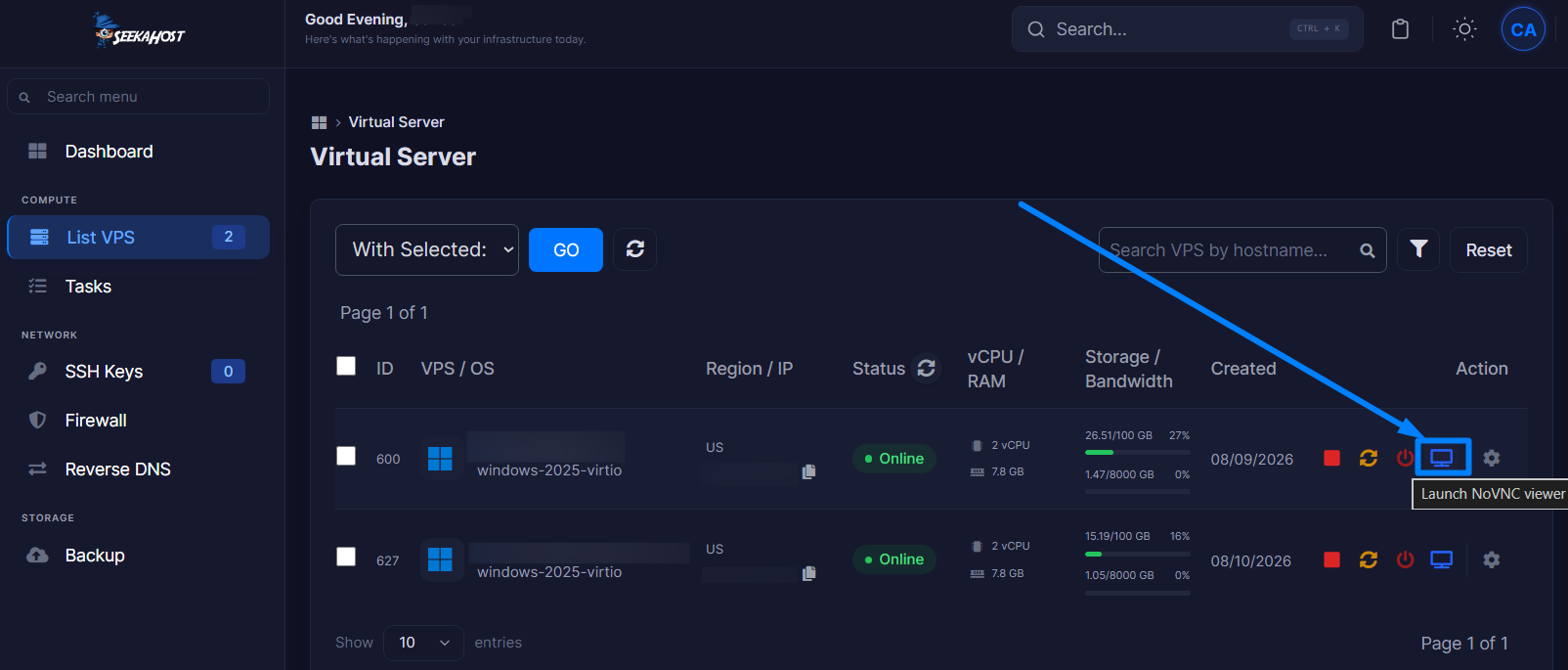Screen dimensions: 1568x670
Task: Stop VPS 600 with red square
Action: (1331, 458)
